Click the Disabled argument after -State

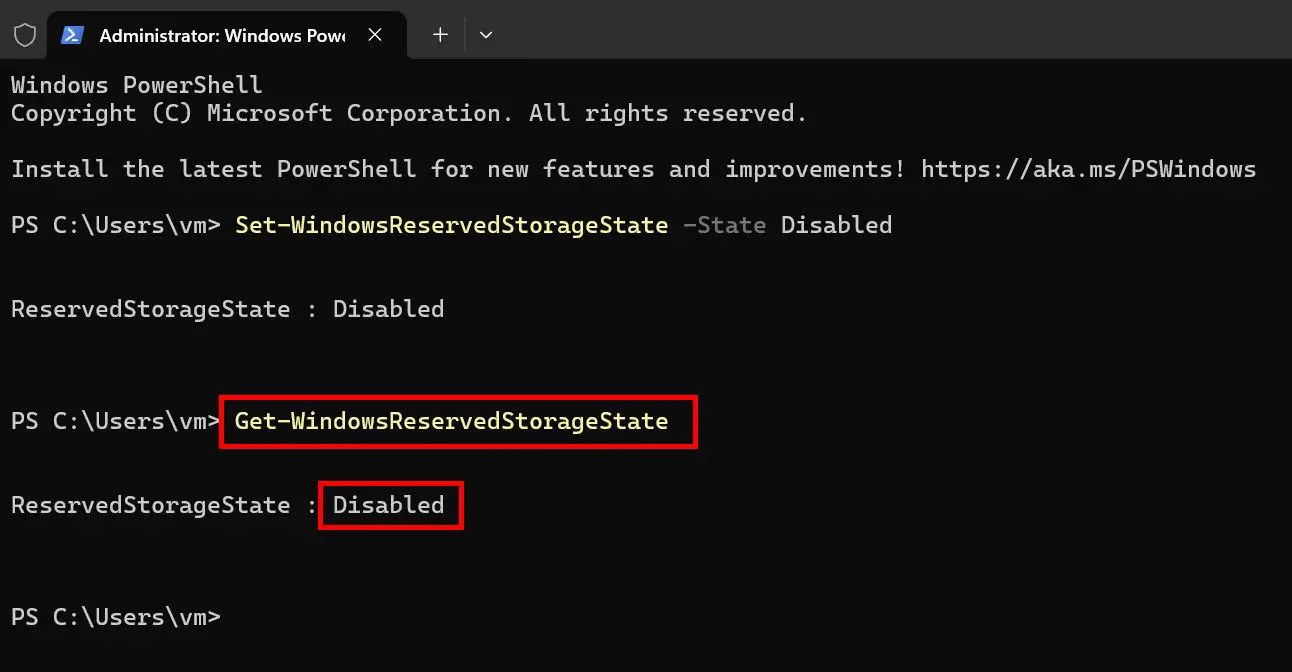coord(836,225)
